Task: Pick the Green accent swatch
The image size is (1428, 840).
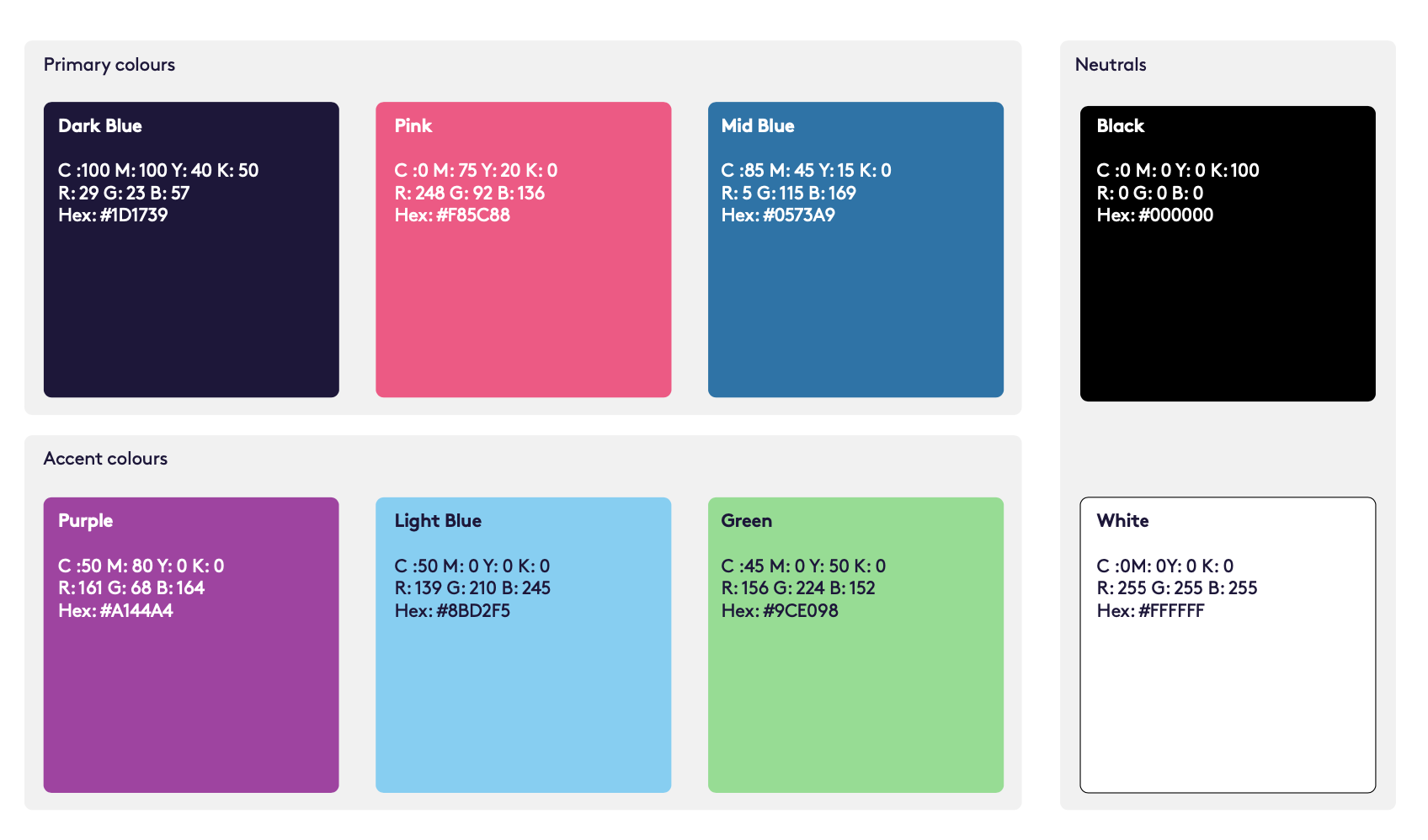Action: [x=855, y=699]
